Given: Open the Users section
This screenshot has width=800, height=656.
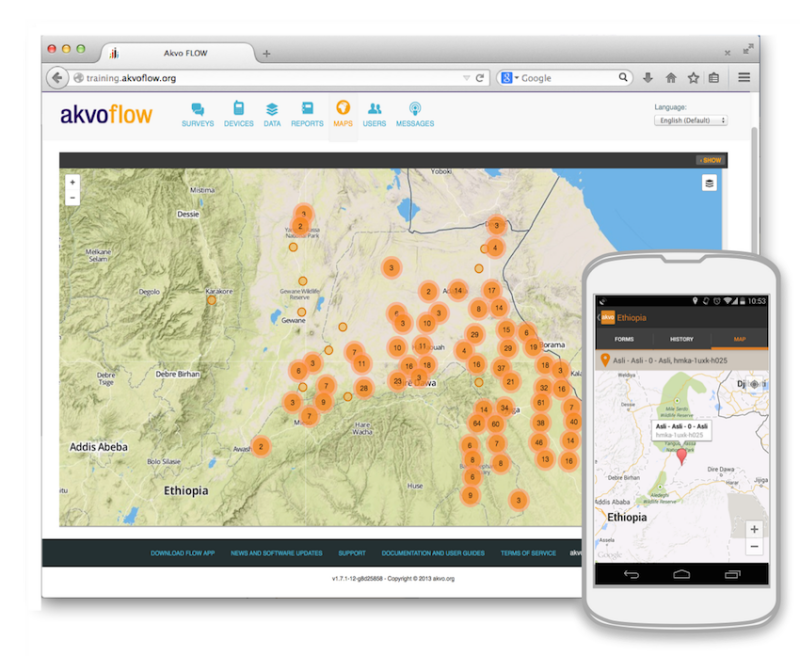Looking at the screenshot, I should (x=374, y=114).
